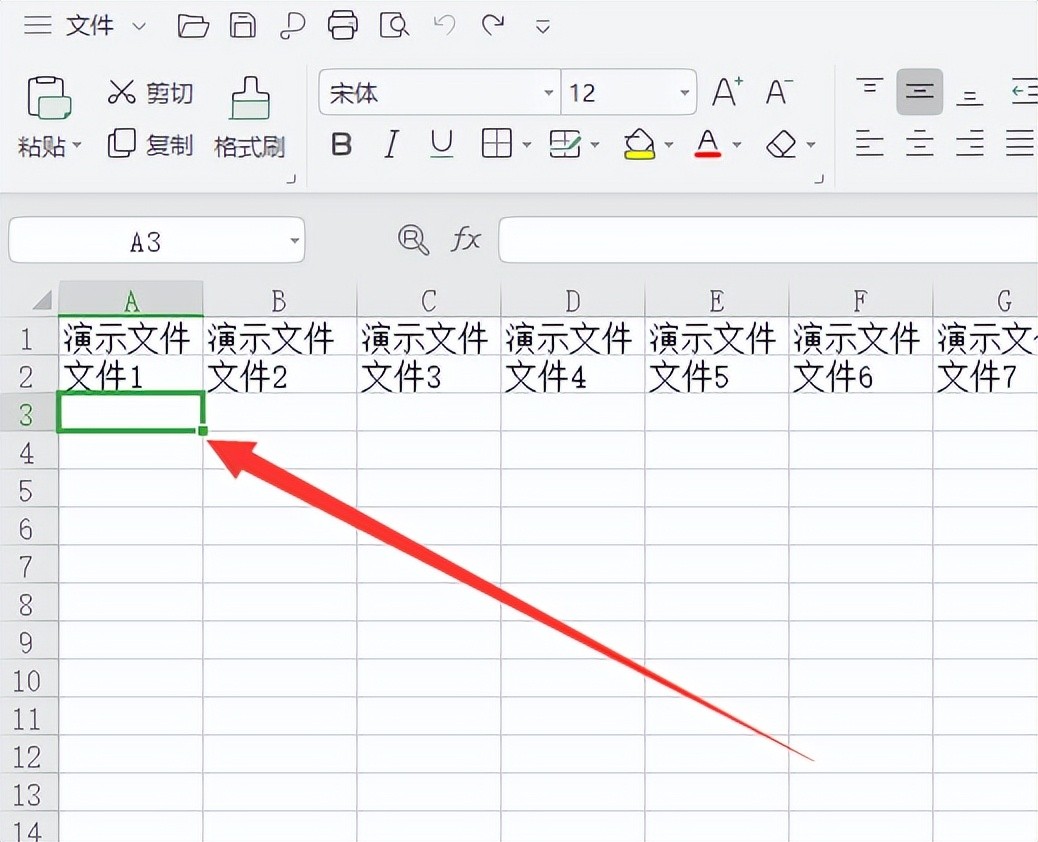The width and height of the screenshot is (1038, 842).
Task: Click the 复制 copy button
Action: click(150, 145)
